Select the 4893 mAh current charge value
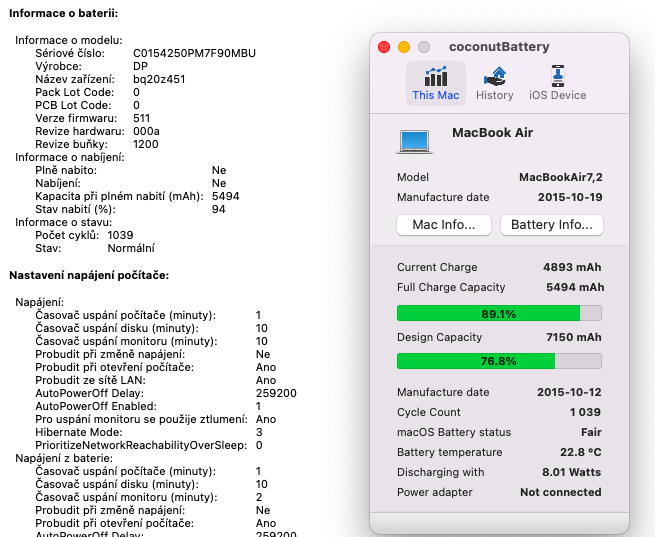 pyautogui.click(x=572, y=267)
